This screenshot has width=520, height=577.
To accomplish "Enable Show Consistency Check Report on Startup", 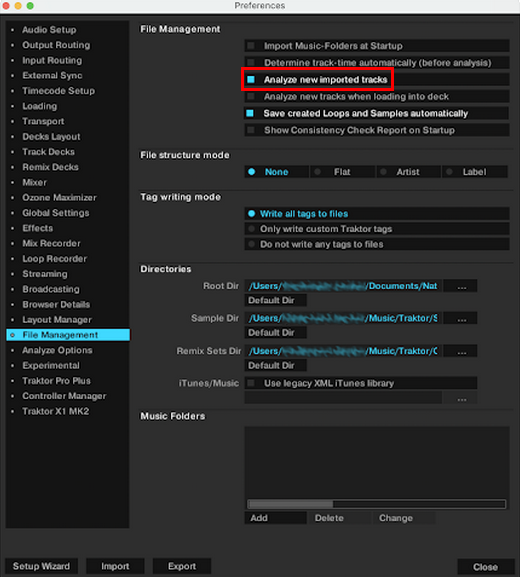I will (251, 130).
